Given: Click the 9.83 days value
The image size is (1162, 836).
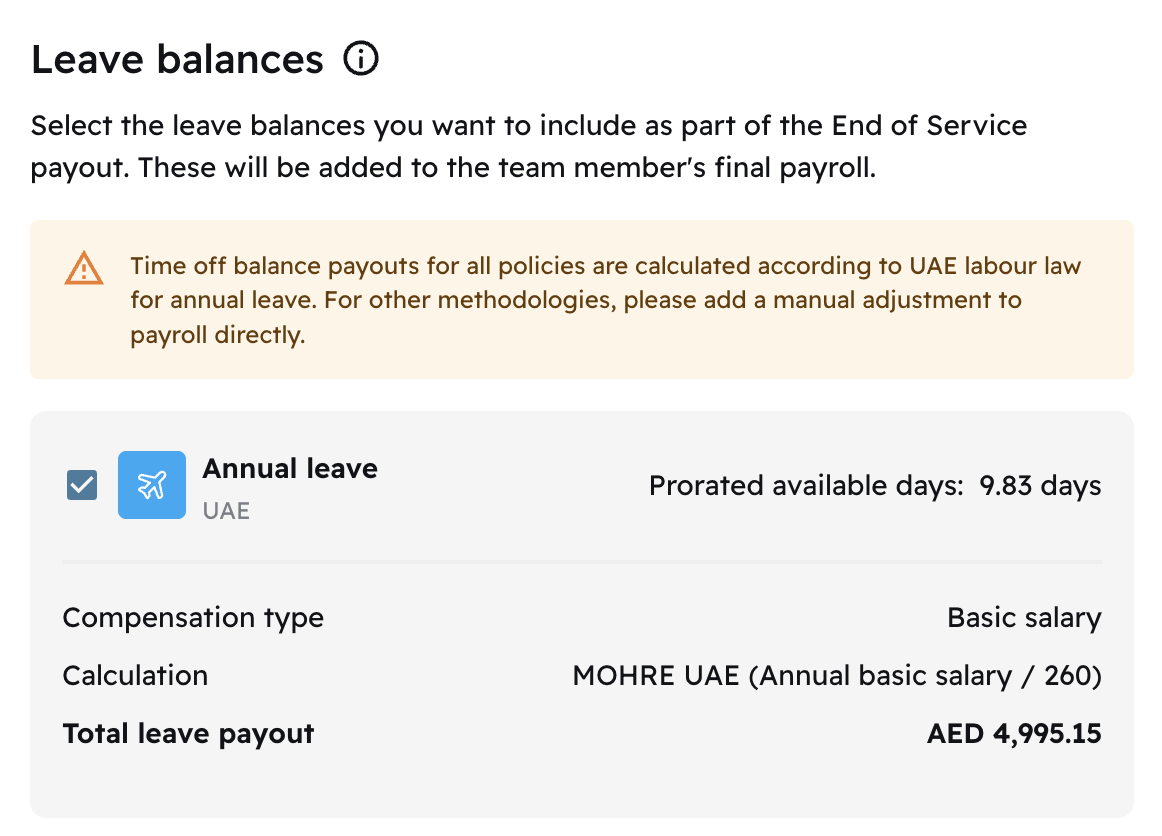Looking at the screenshot, I should point(1040,486).
